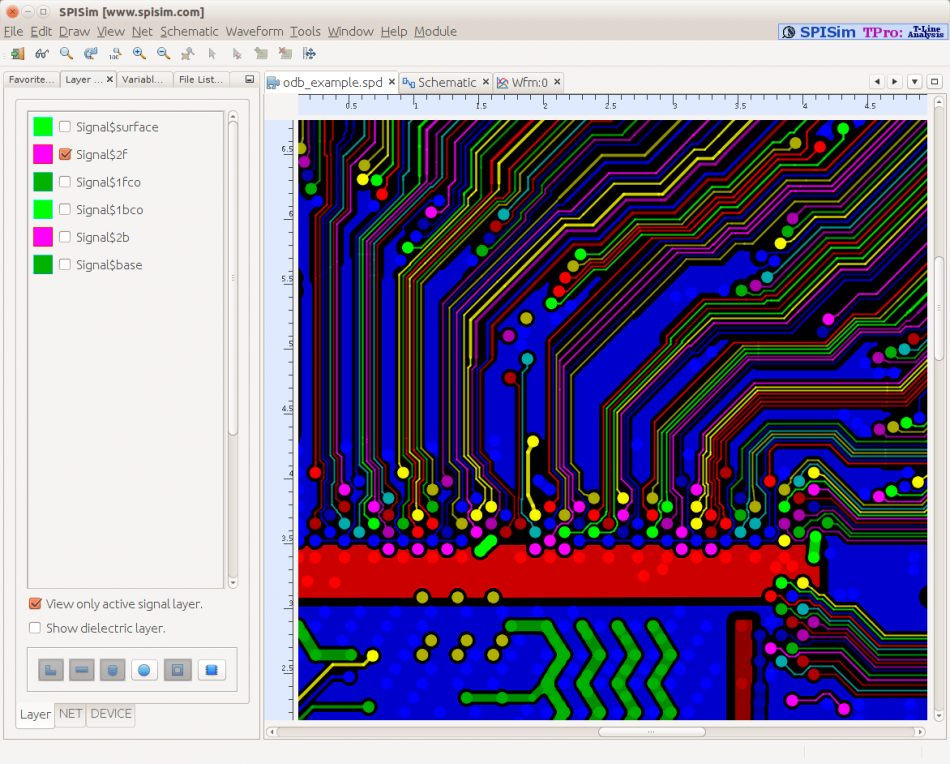
Task: Minimize the left side panel
Action: point(249,79)
